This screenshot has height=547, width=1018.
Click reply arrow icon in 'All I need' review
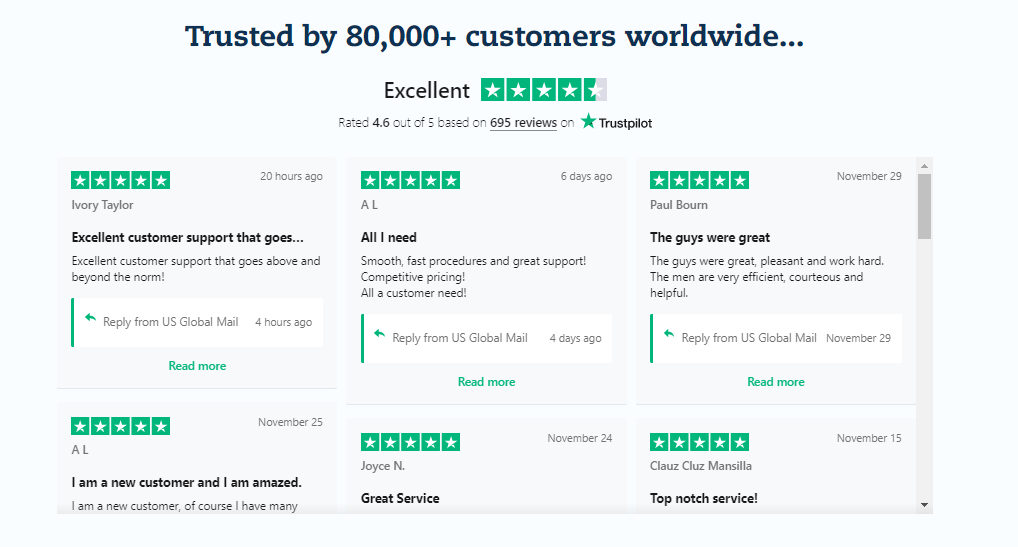pos(380,334)
